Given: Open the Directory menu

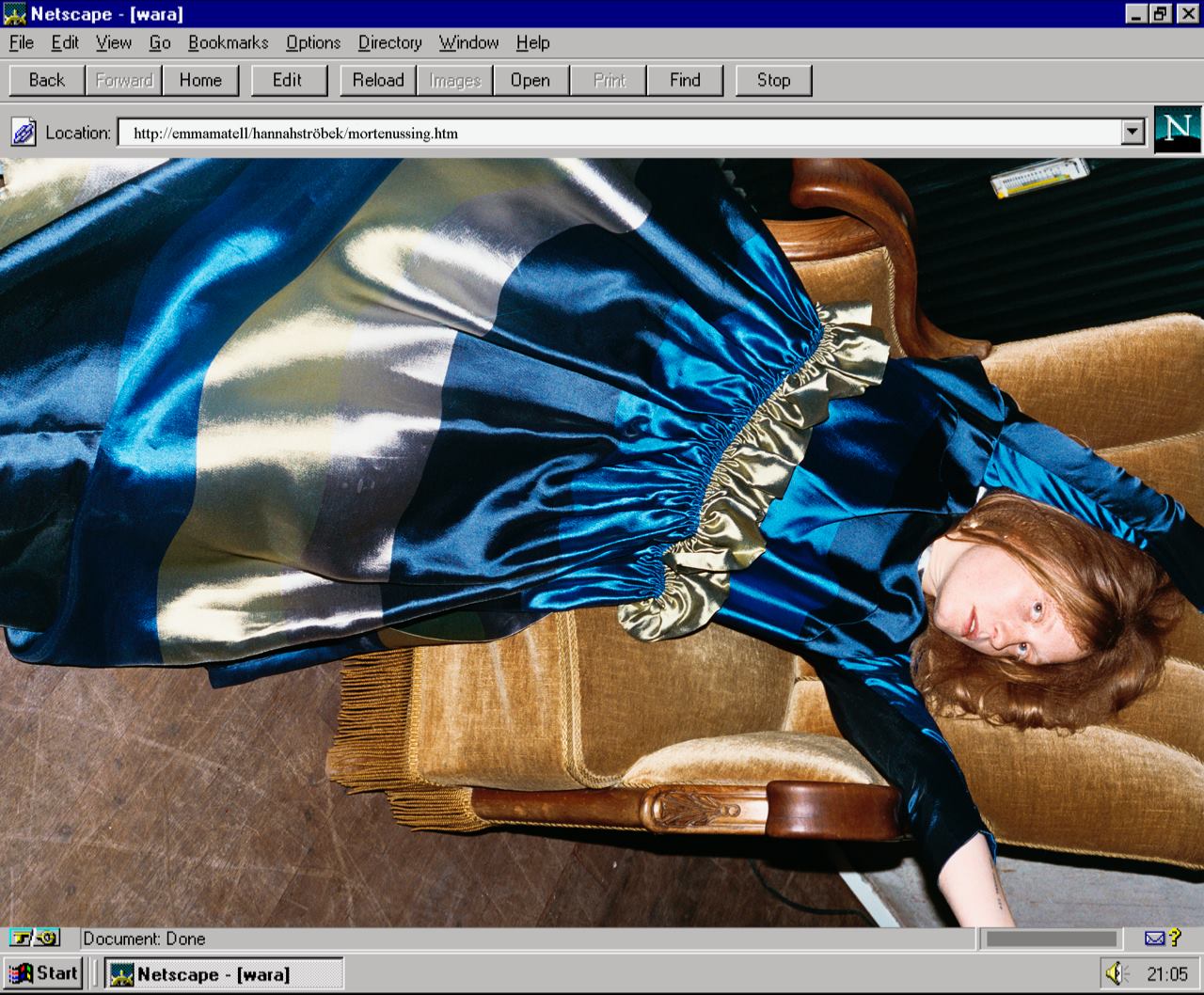Looking at the screenshot, I should [x=389, y=42].
